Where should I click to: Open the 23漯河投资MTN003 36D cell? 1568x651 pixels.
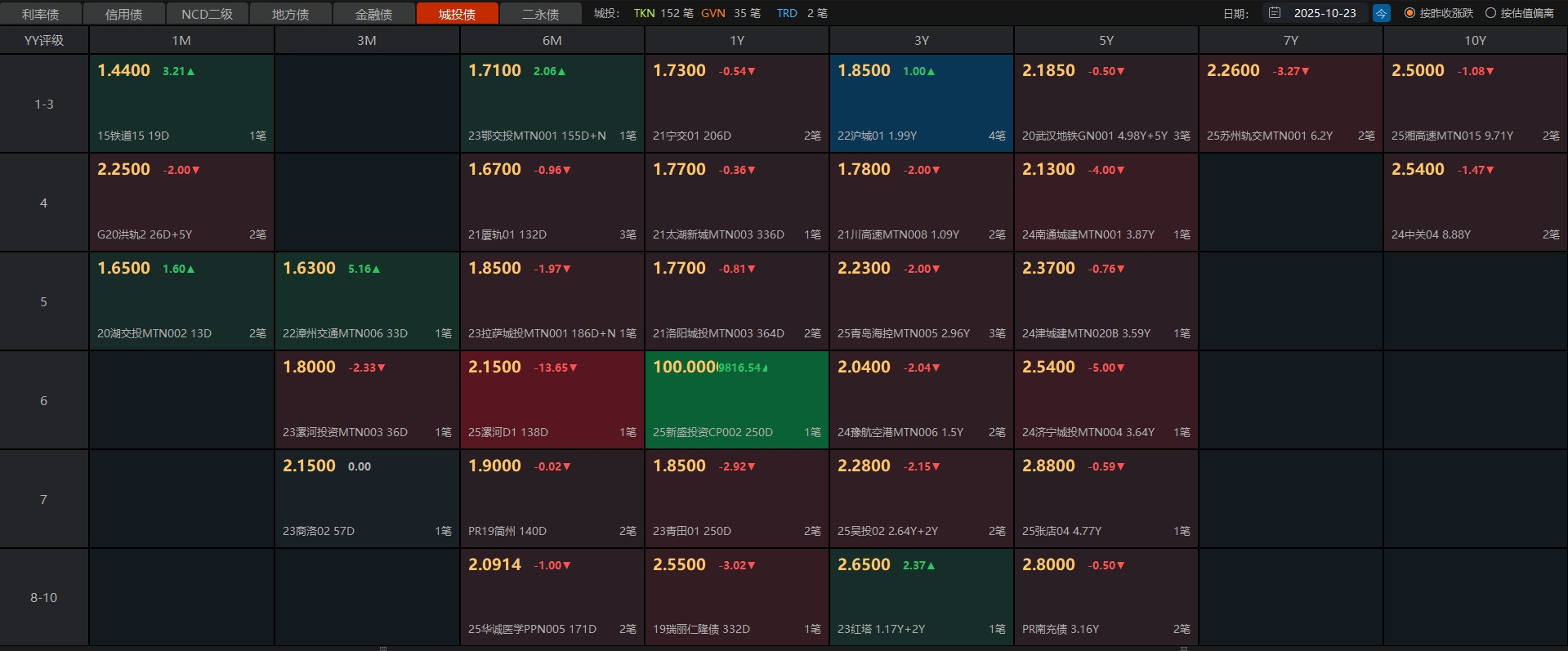tap(367, 400)
